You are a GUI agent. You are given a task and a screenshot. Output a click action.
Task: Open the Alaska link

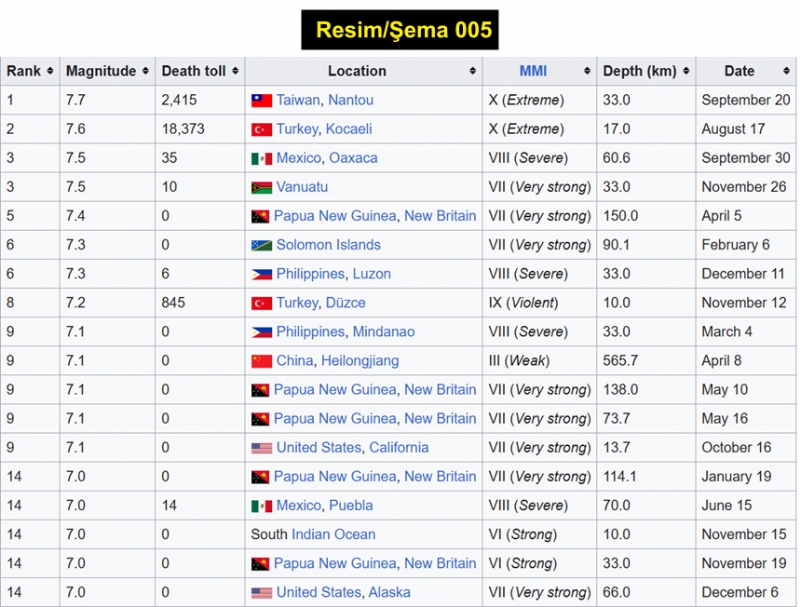coord(389,593)
